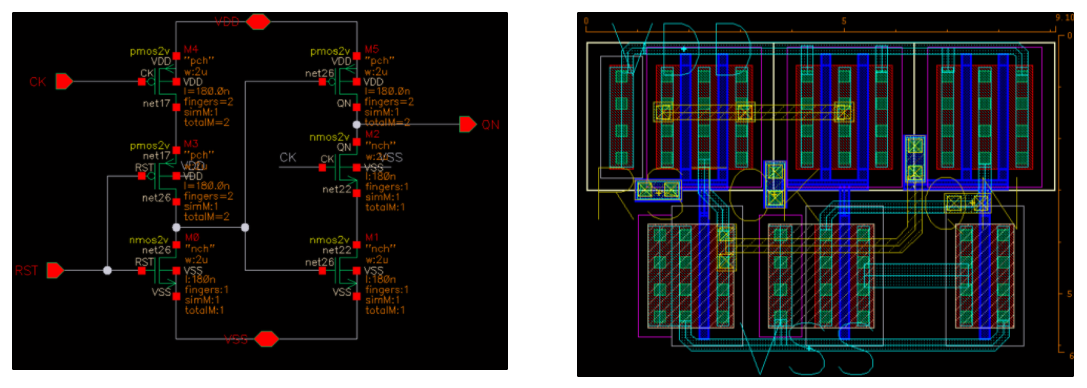
Task: Select the M5 pmos2v transistor symbol
Action: (342, 82)
